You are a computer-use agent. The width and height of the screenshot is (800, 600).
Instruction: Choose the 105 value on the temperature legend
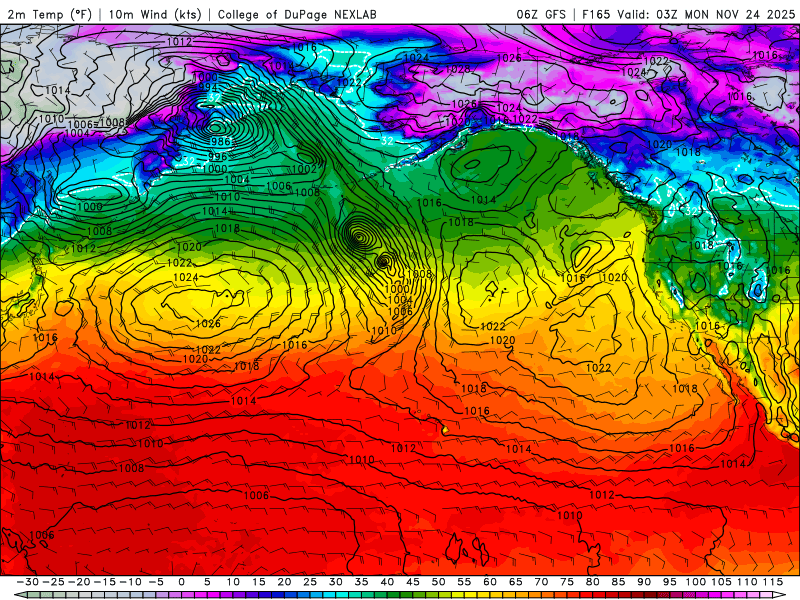tap(721, 582)
